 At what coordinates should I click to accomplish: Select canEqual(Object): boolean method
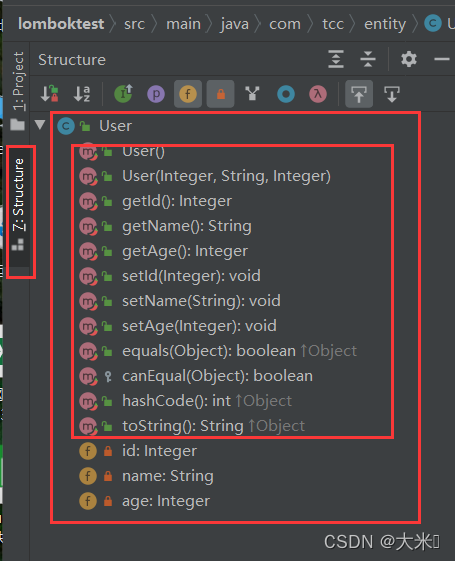(x=217, y=376)
